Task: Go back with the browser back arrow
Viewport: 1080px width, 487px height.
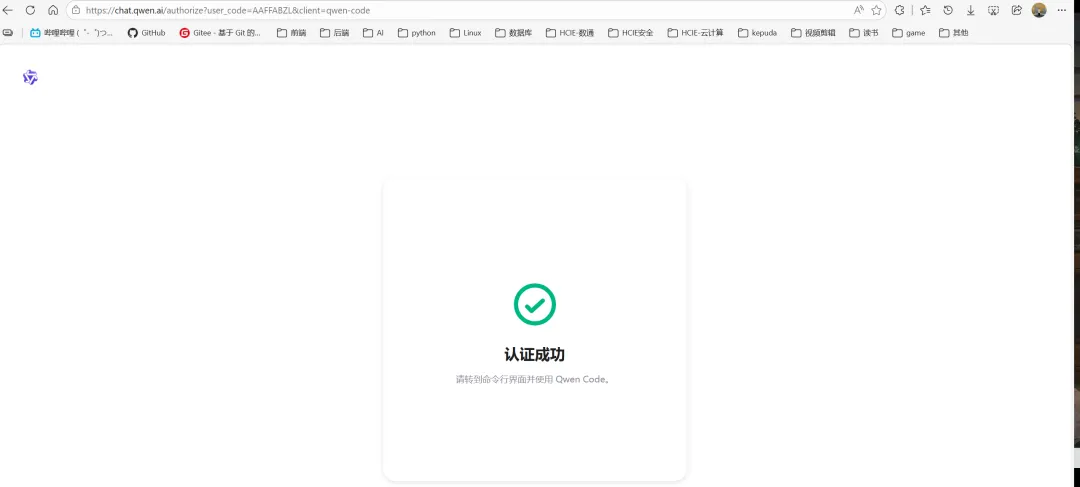Action: point(8,10)
